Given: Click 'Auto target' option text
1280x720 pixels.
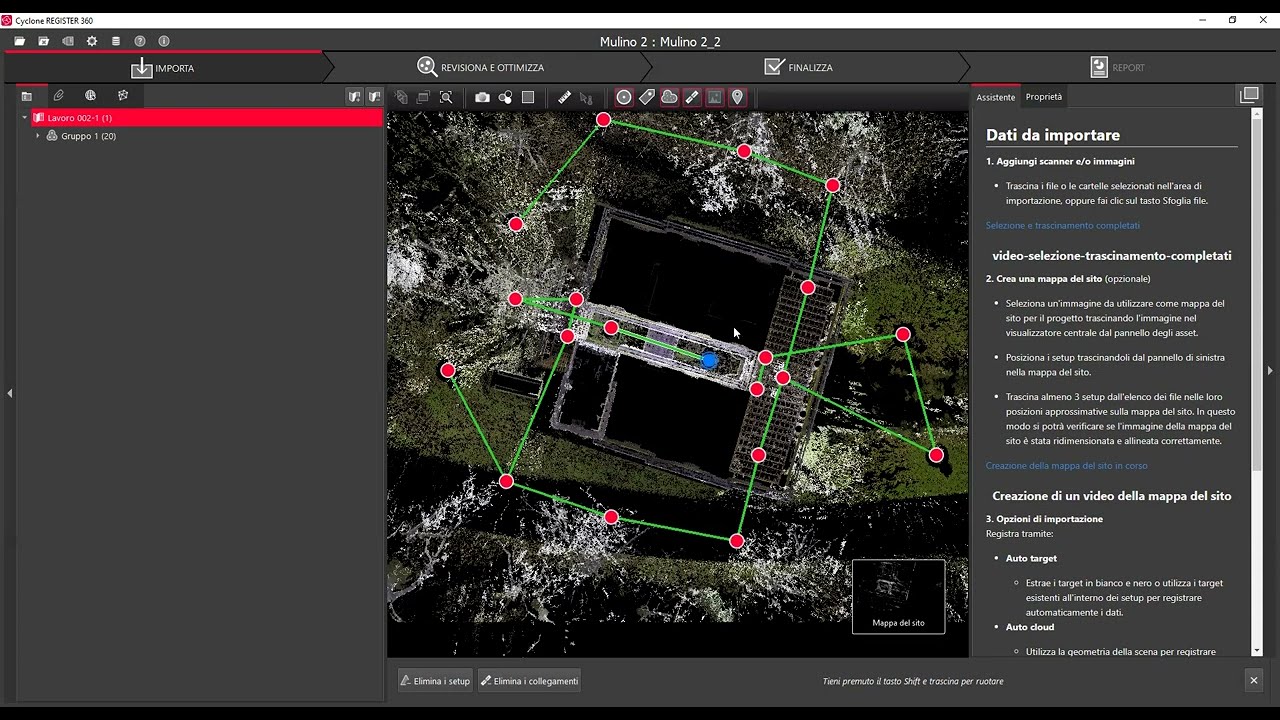Looking at the screenshot, I should click(1031, 559).
